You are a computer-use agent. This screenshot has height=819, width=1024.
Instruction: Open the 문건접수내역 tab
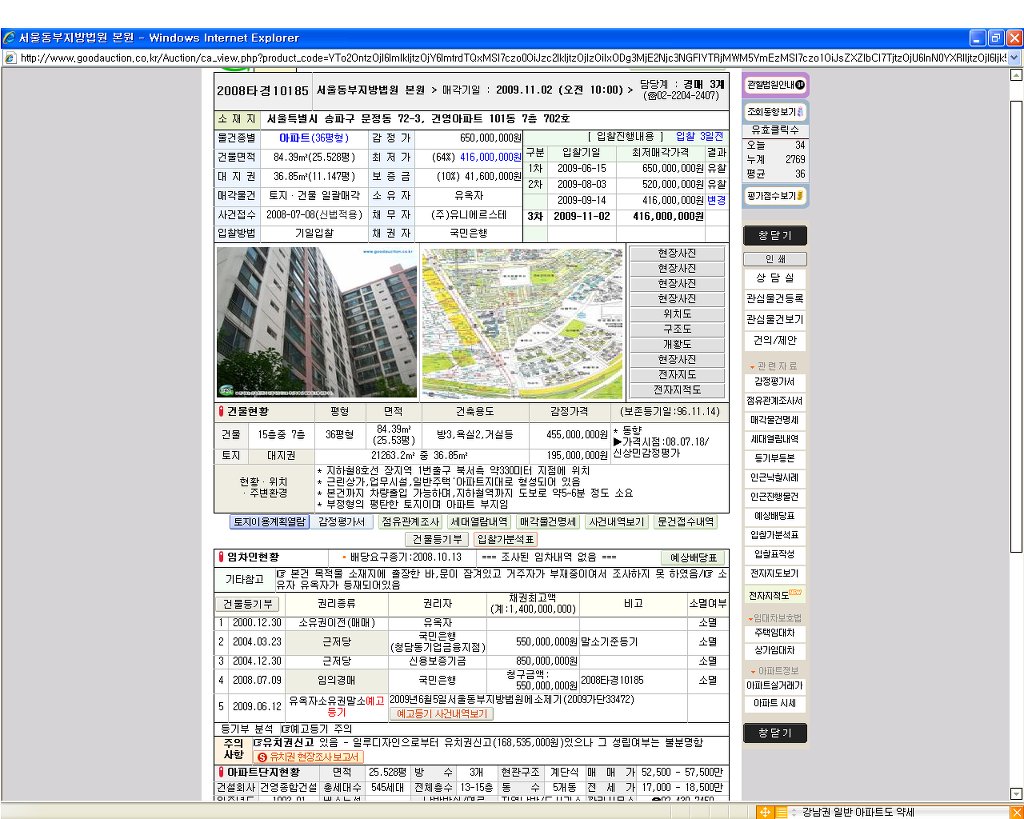pos(685,522)
